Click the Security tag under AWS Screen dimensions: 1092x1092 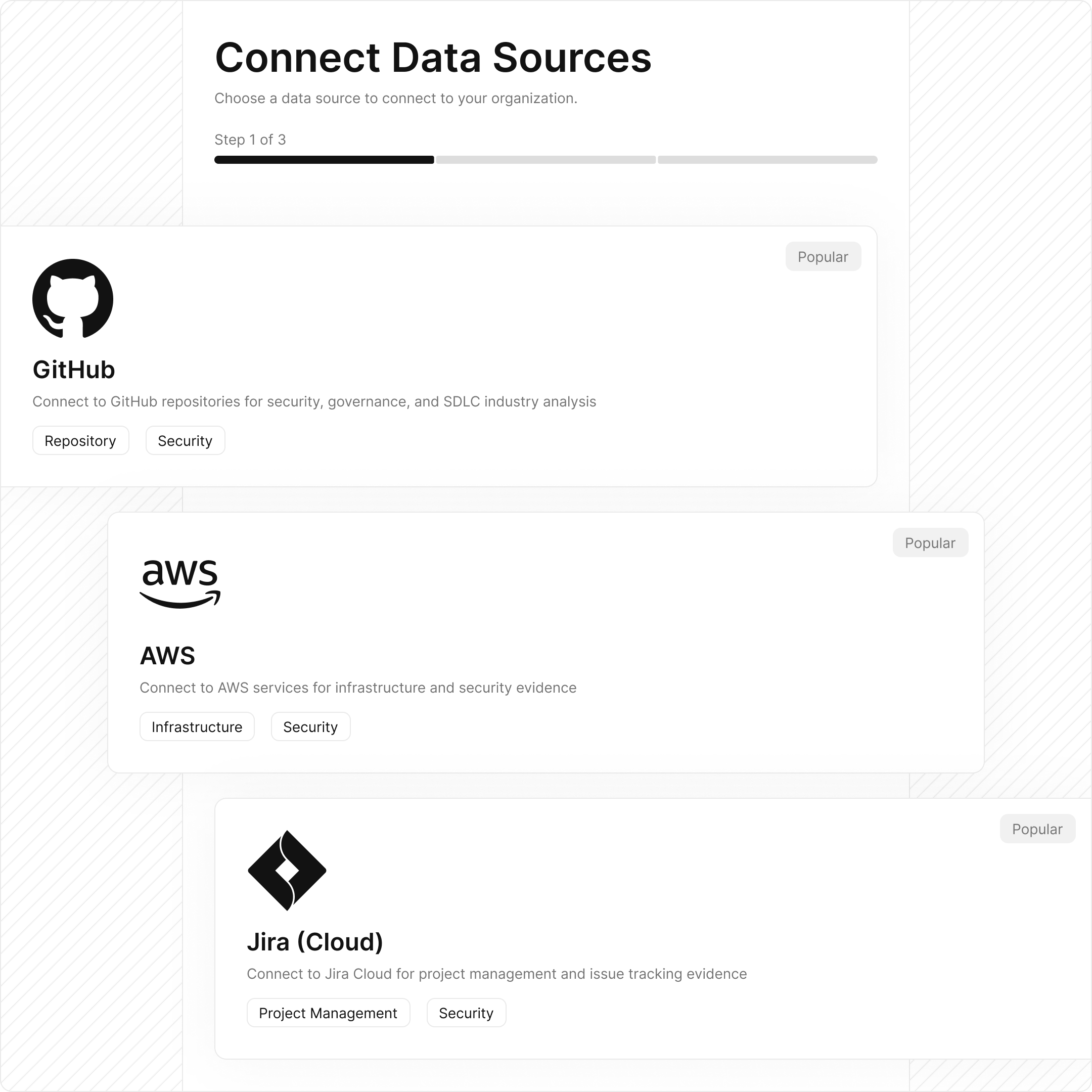[310, 726]
